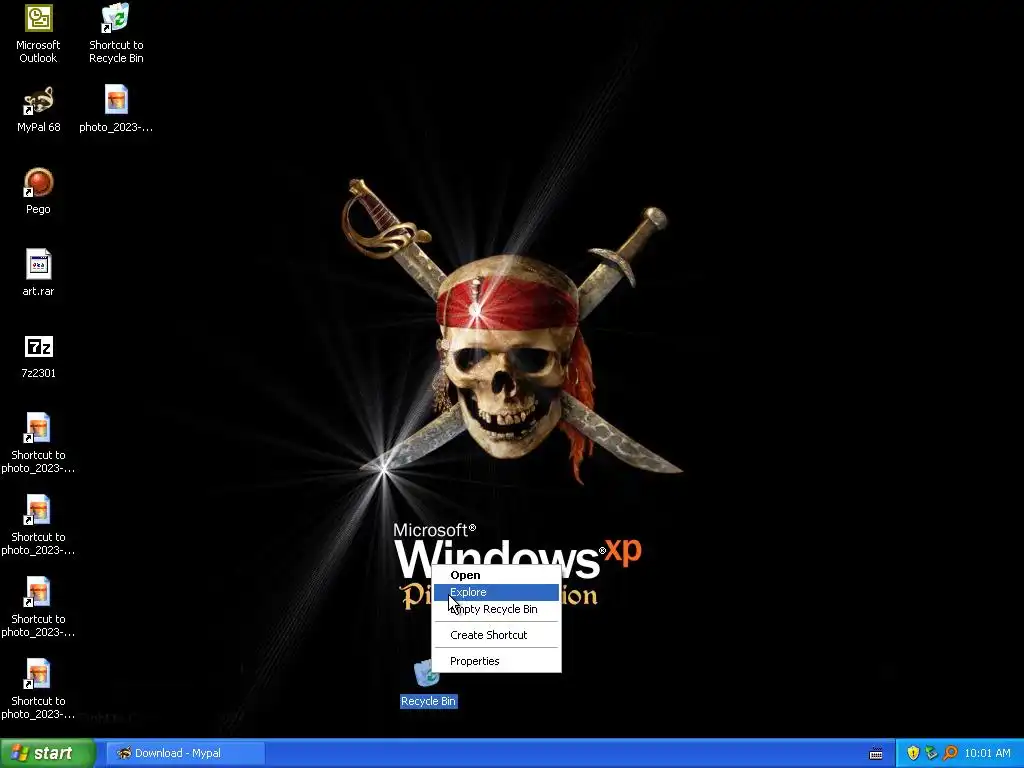Open the yellow Security Center shield tray icon
The image size is (1024, 768).
pos(913,753)
